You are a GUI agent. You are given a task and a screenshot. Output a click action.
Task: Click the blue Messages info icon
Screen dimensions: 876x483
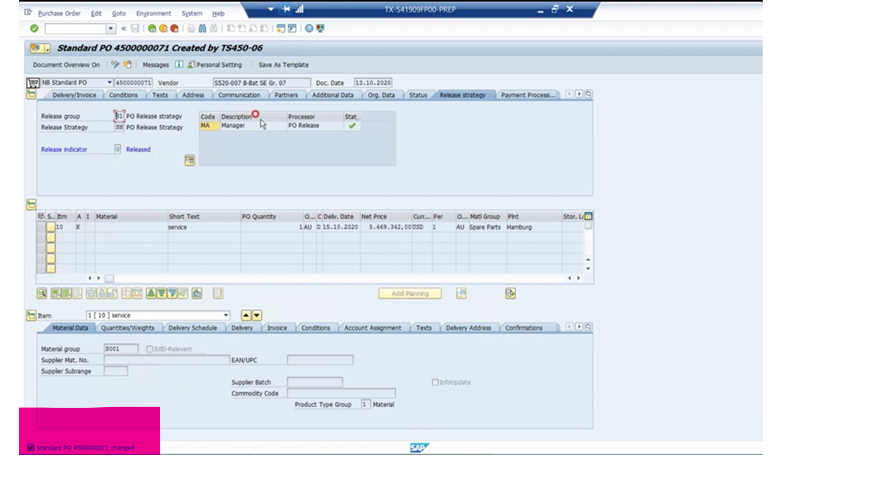click(179, 65)
